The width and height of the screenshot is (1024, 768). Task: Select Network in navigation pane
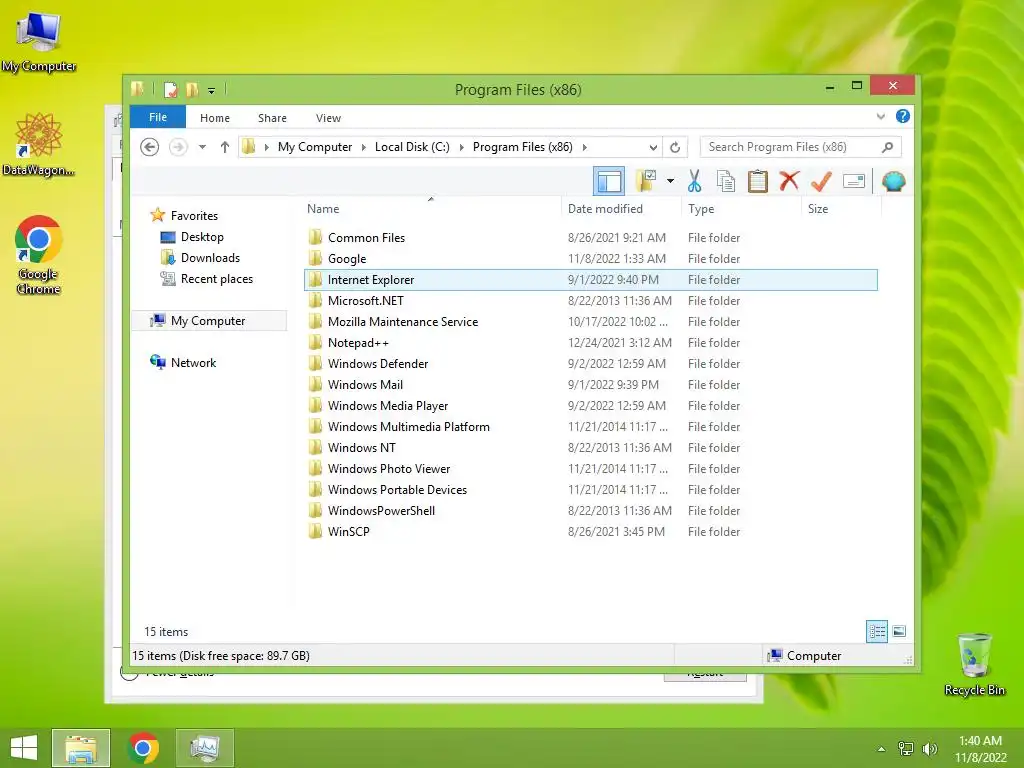[193, 362]
